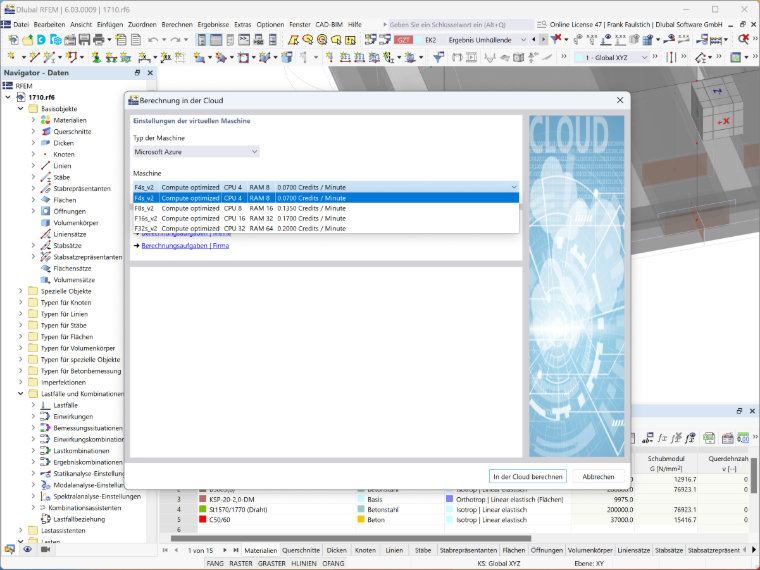Expand the Lastfälle tree node

(33, 405)
